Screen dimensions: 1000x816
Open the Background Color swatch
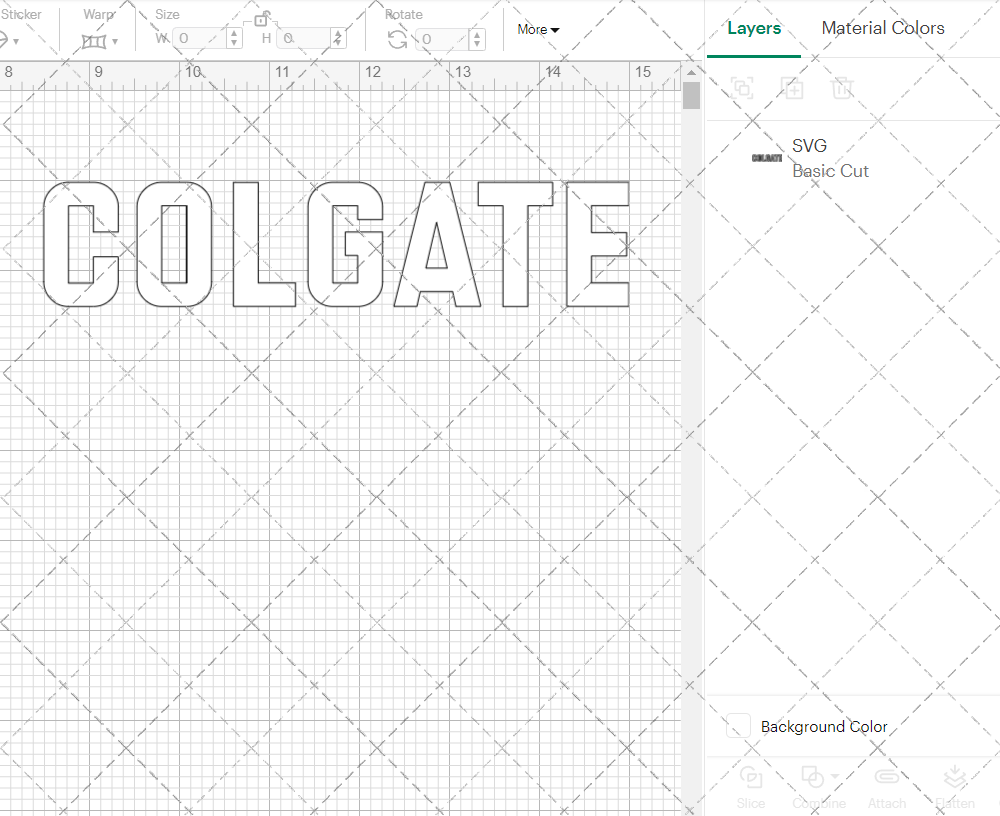[x=738, y=726]
